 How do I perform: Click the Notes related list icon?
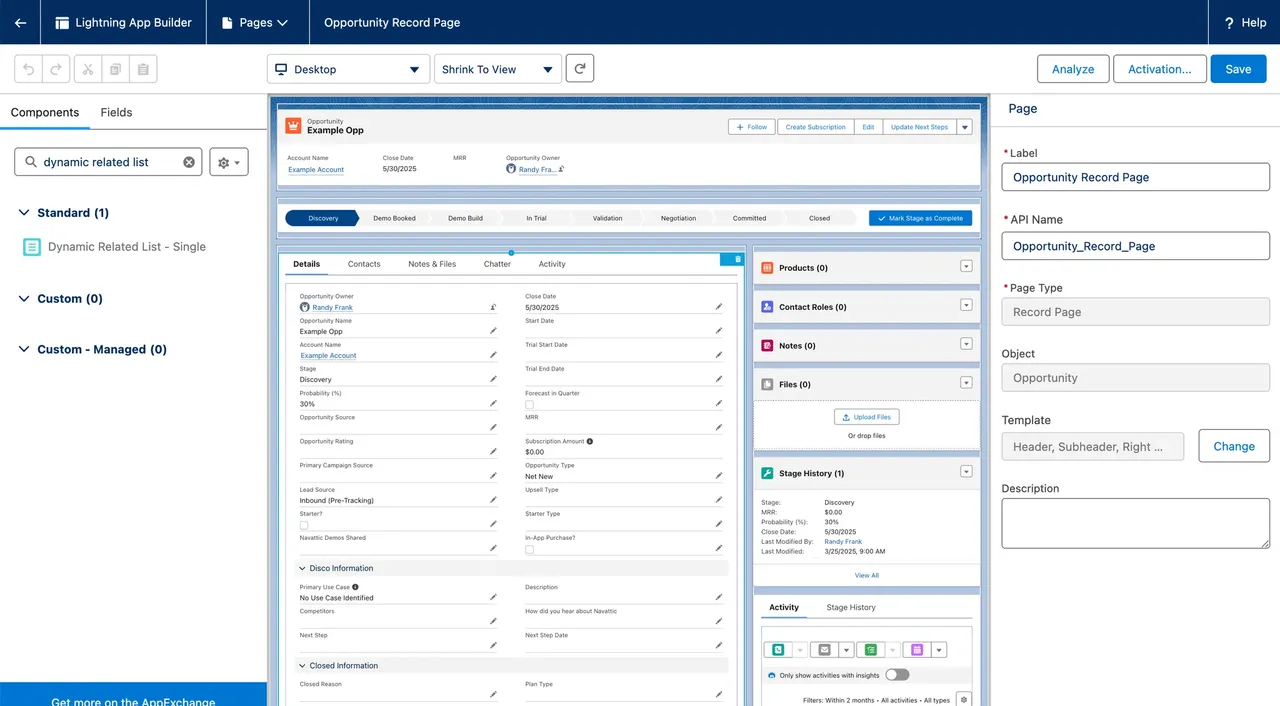767,346
